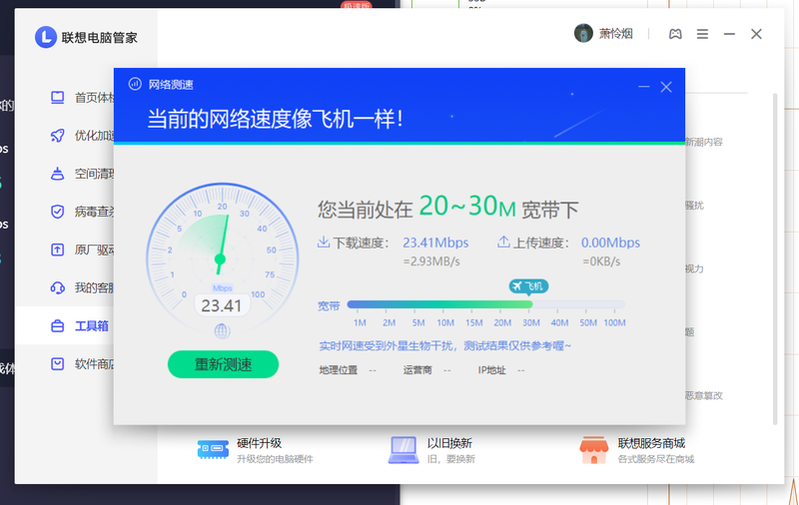Click the game controller icon in title bar
799x505 pixels.
676,34
